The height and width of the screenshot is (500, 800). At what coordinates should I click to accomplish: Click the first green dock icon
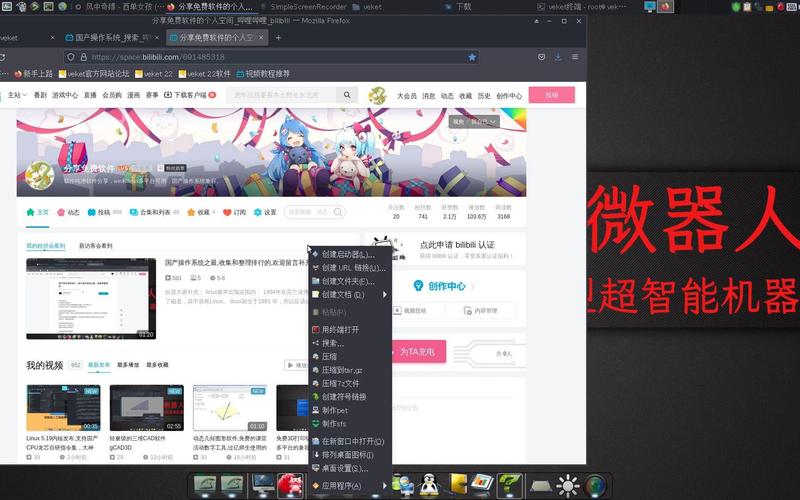pos(205,485)
